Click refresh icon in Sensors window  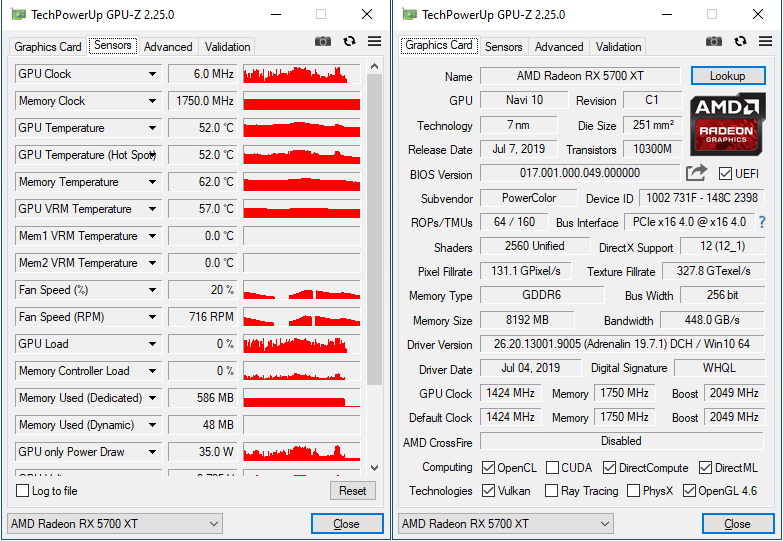[350, 41]
